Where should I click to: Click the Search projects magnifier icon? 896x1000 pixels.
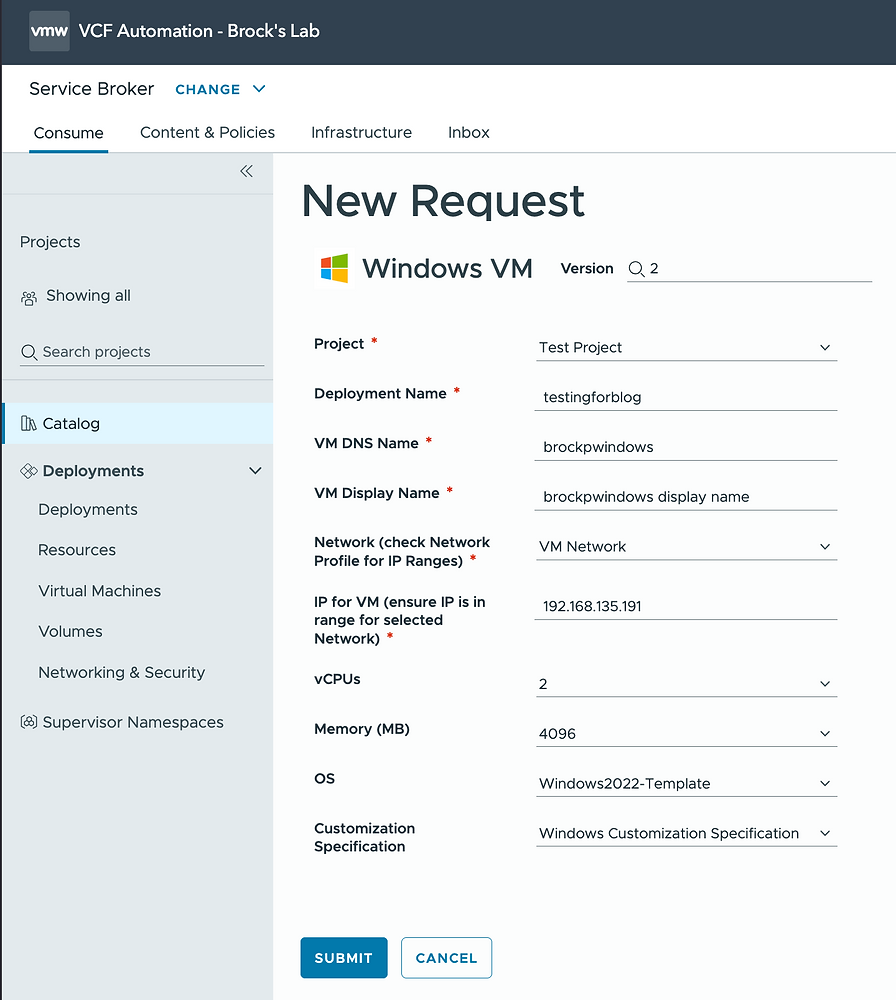click(x=29, y=352)
